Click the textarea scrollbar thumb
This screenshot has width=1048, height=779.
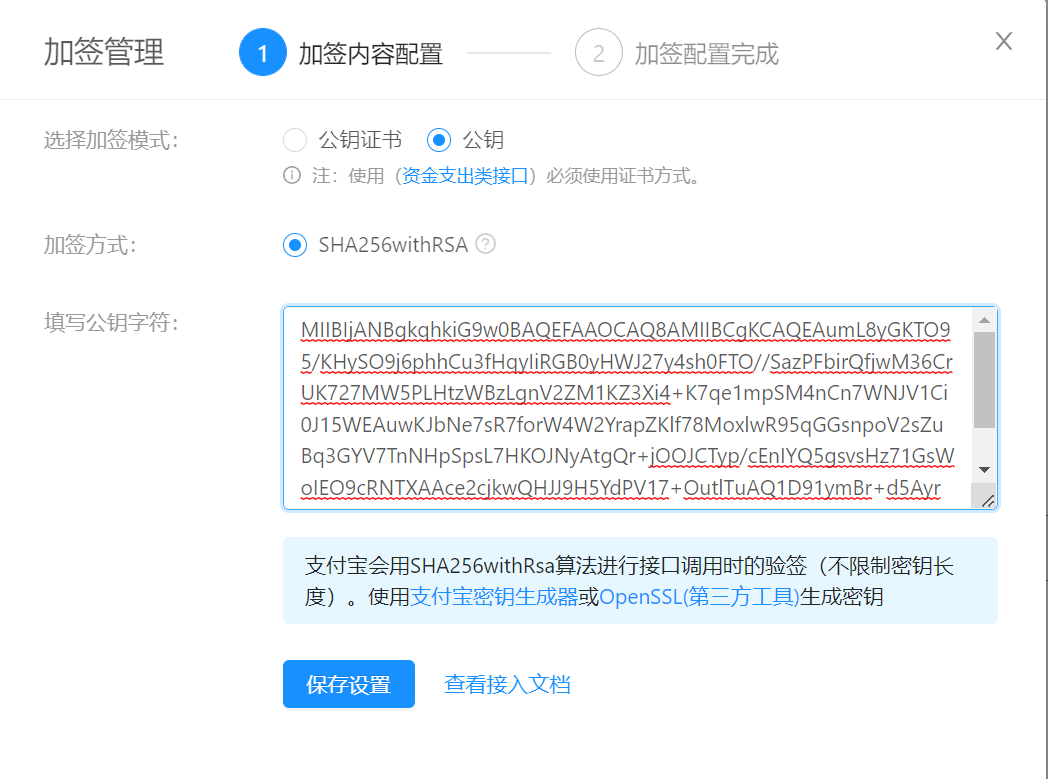point(984,379)
